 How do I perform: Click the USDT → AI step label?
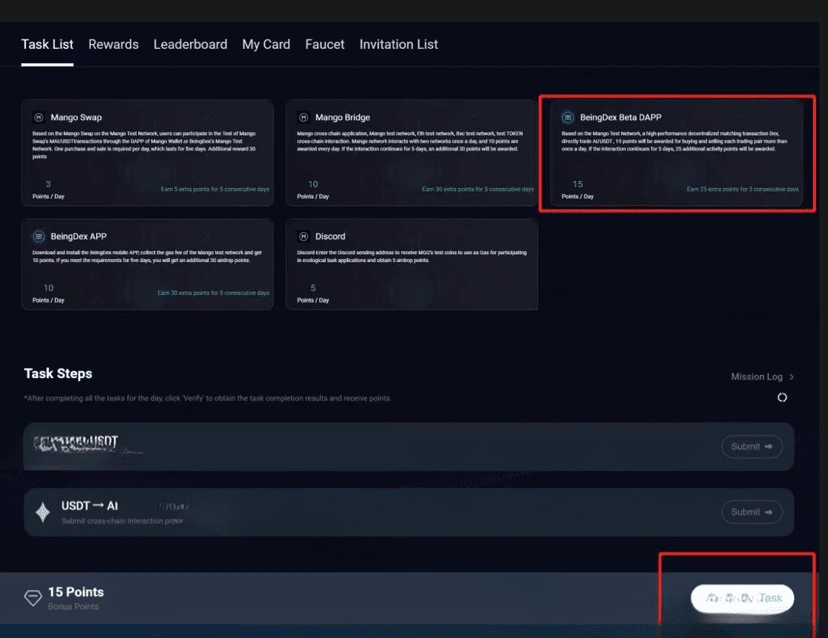pos(89,506)
